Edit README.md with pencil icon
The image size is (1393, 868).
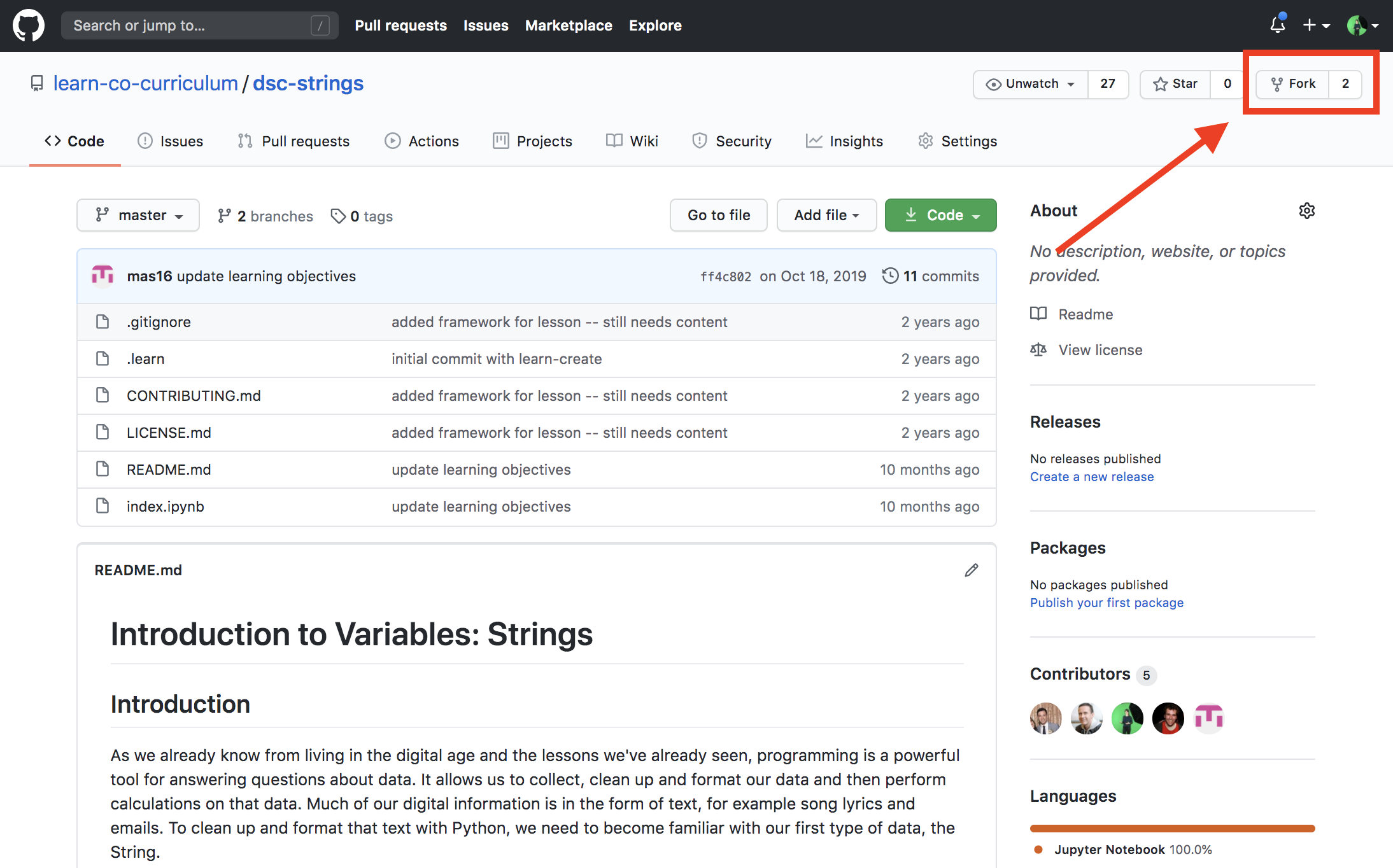coord(971,570)
